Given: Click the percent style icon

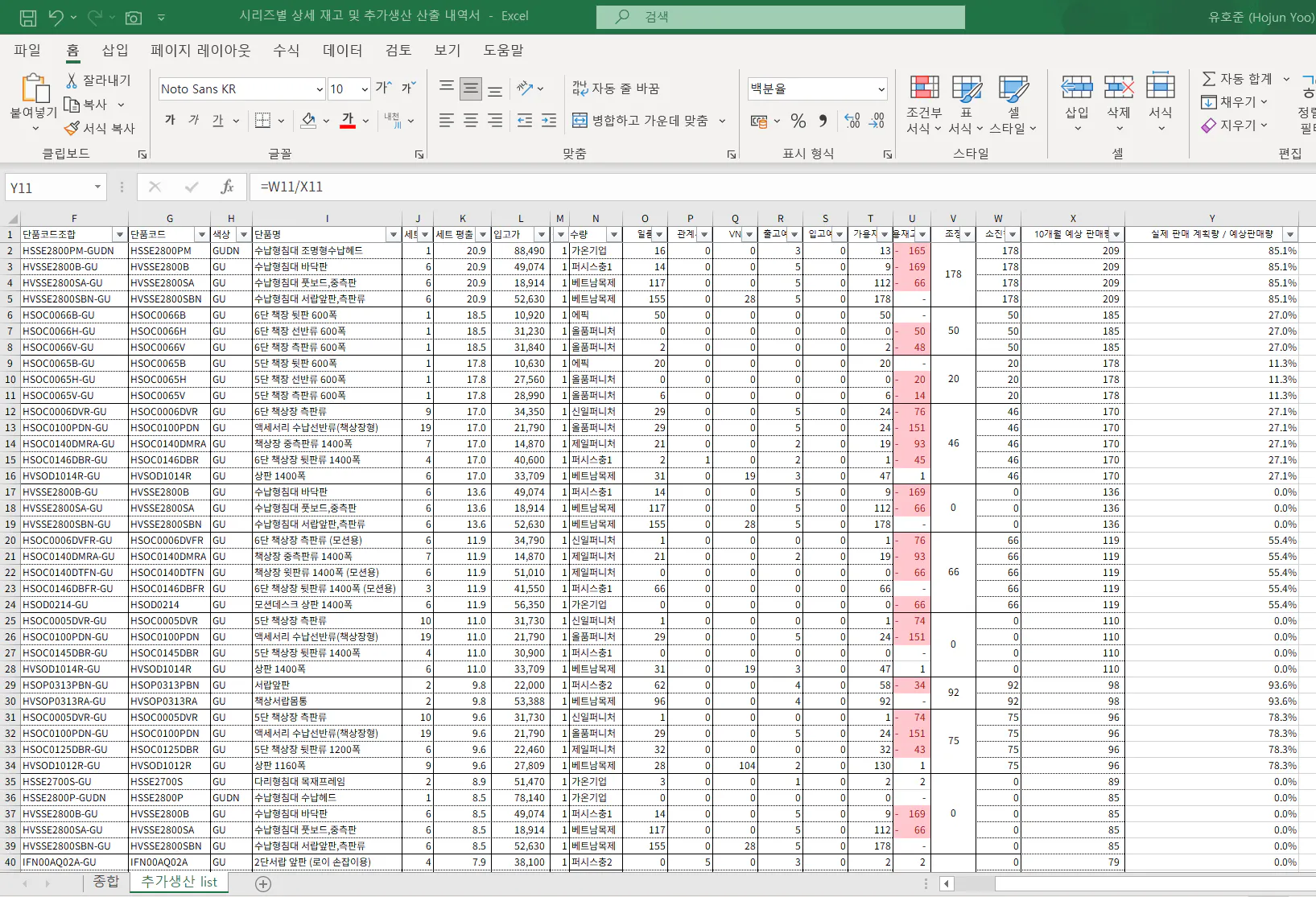Looking at the screenshot, I should click(798, 121).
